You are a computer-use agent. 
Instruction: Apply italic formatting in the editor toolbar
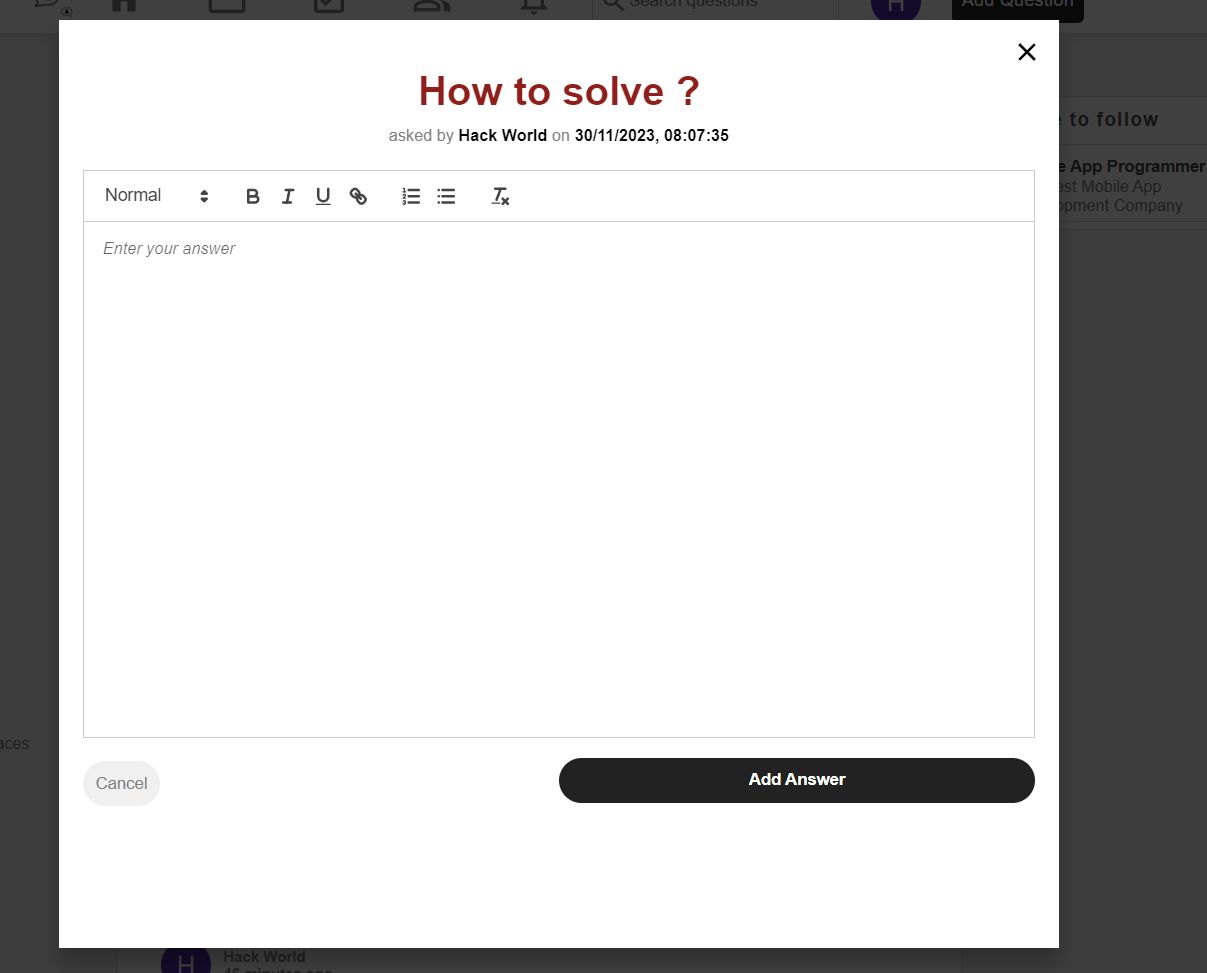(x=288, y=196)
